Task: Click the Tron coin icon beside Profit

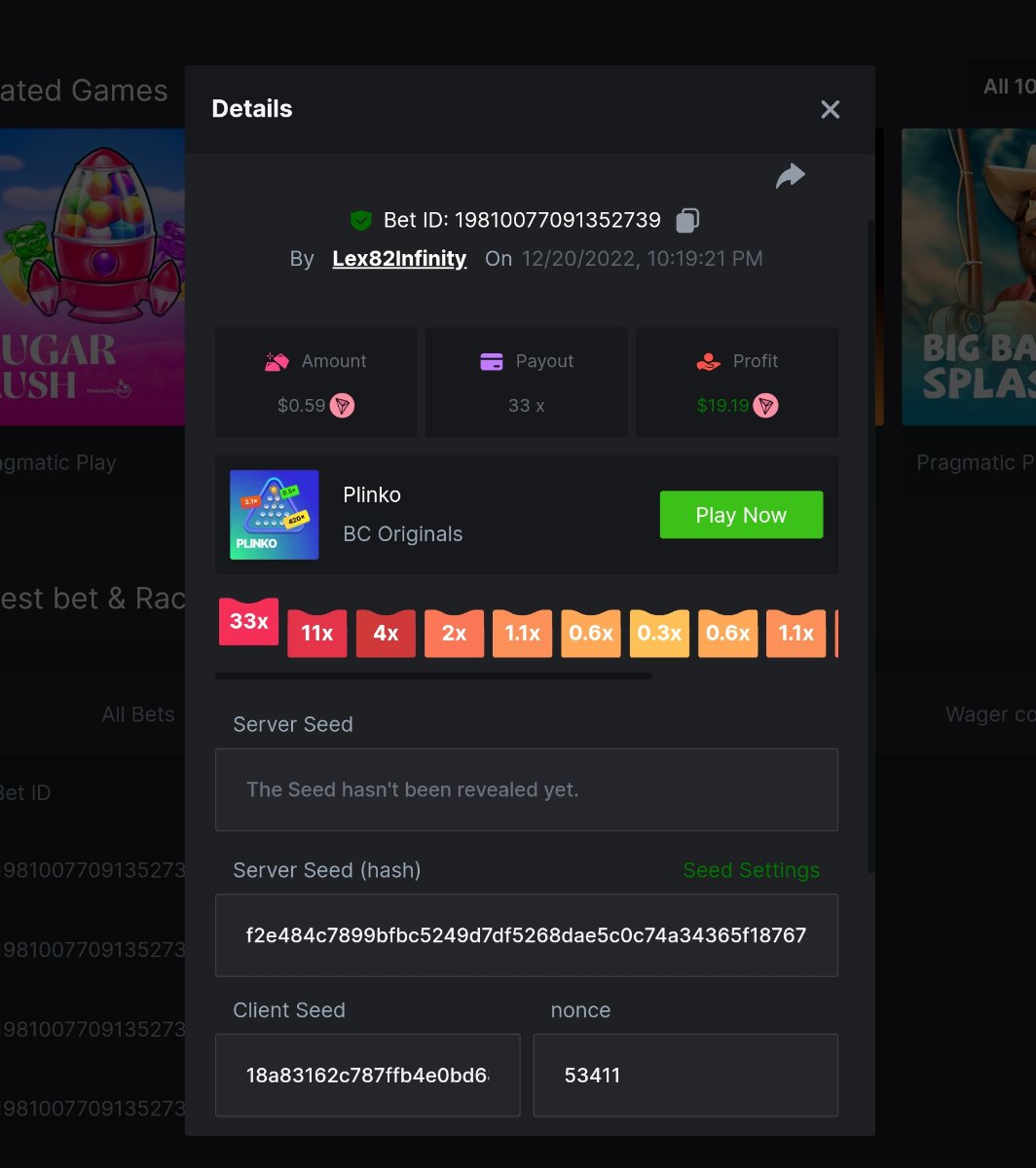Action: point(766,405)
